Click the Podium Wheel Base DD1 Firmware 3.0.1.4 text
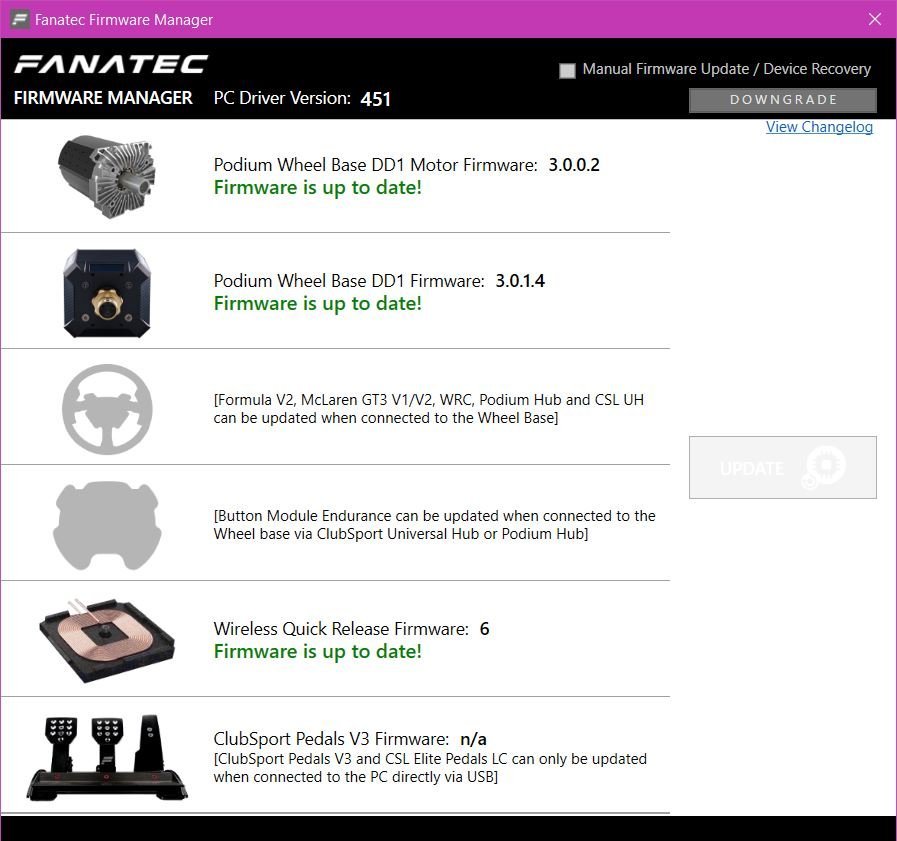Image resolution: width=897 pixels, height=841 pixels. tap(520, 281)
